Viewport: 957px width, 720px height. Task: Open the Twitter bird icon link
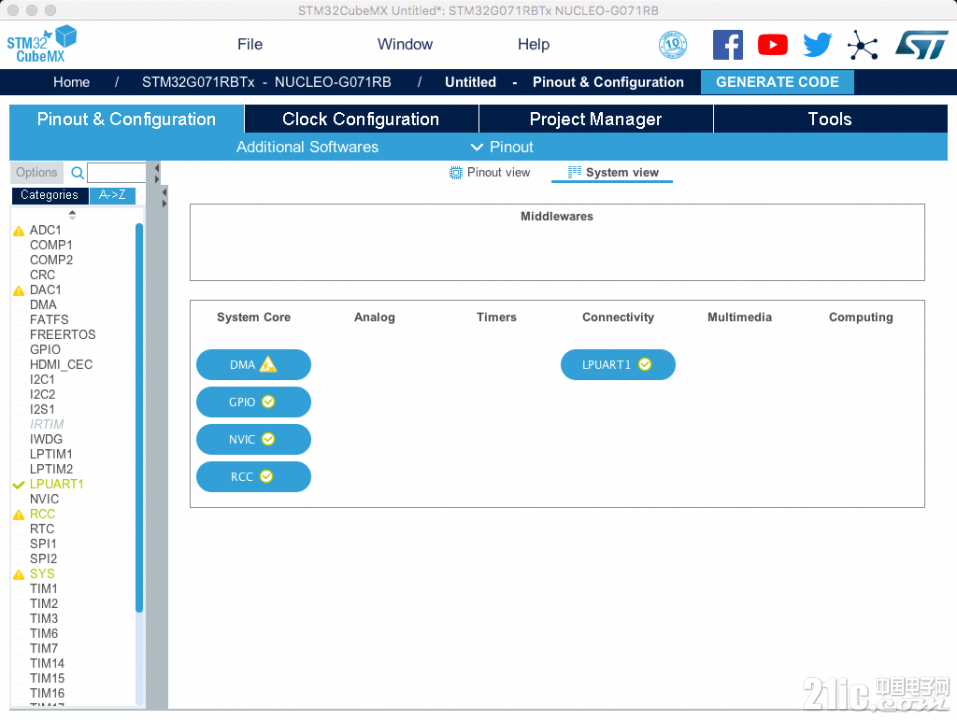point(817,45)
